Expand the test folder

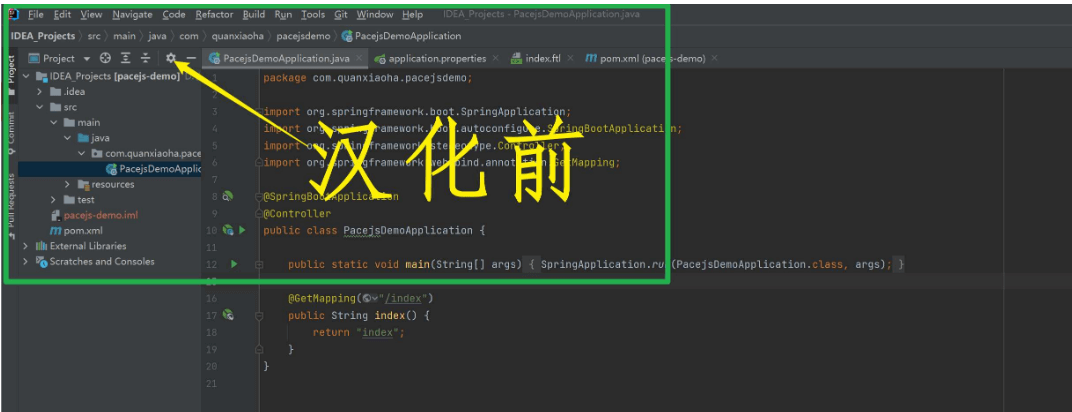click(x=53, y=200)
